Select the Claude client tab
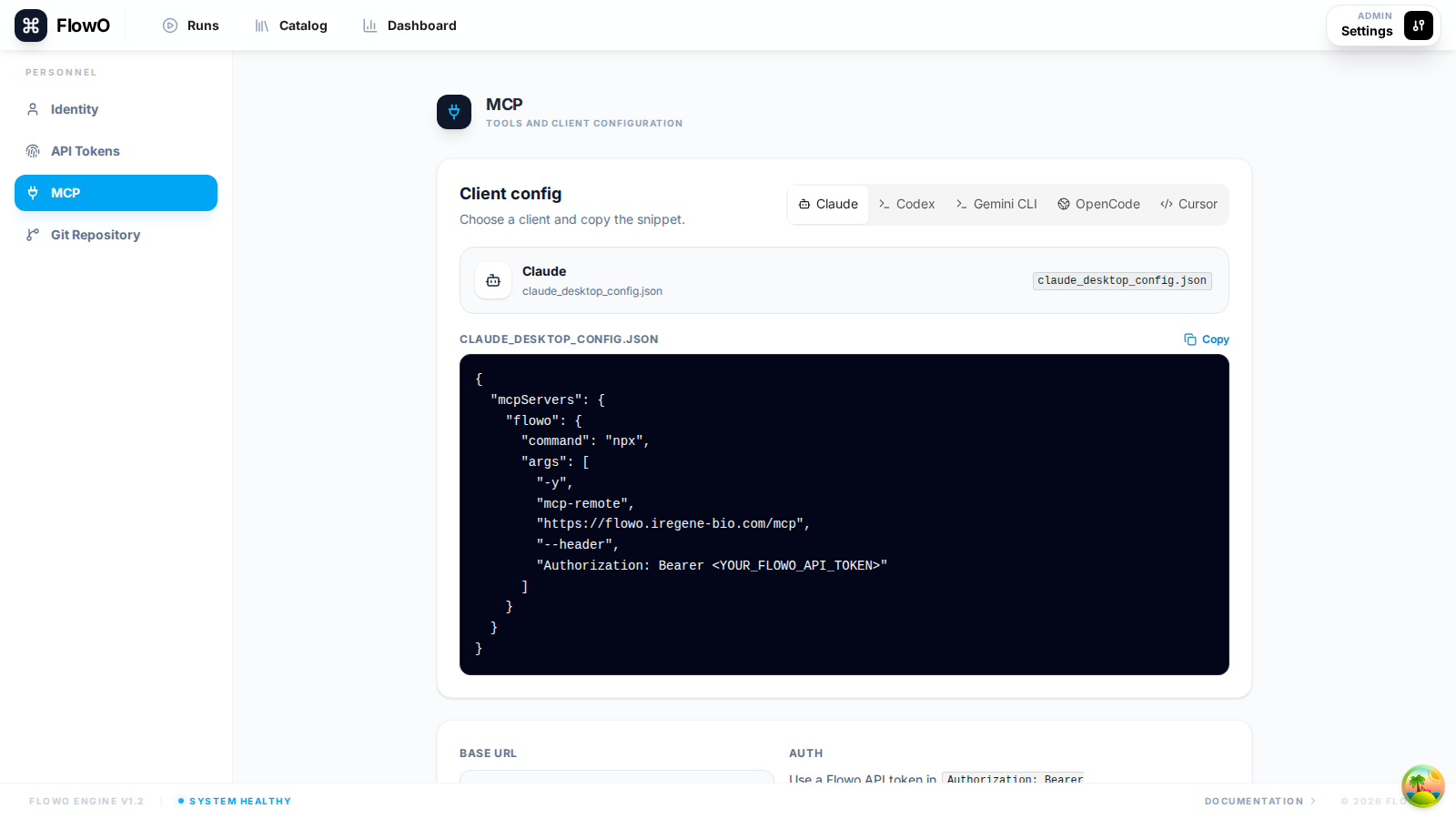Image resolution: width=1456 pixels, height=819 pixels. (x=828, y=204)
